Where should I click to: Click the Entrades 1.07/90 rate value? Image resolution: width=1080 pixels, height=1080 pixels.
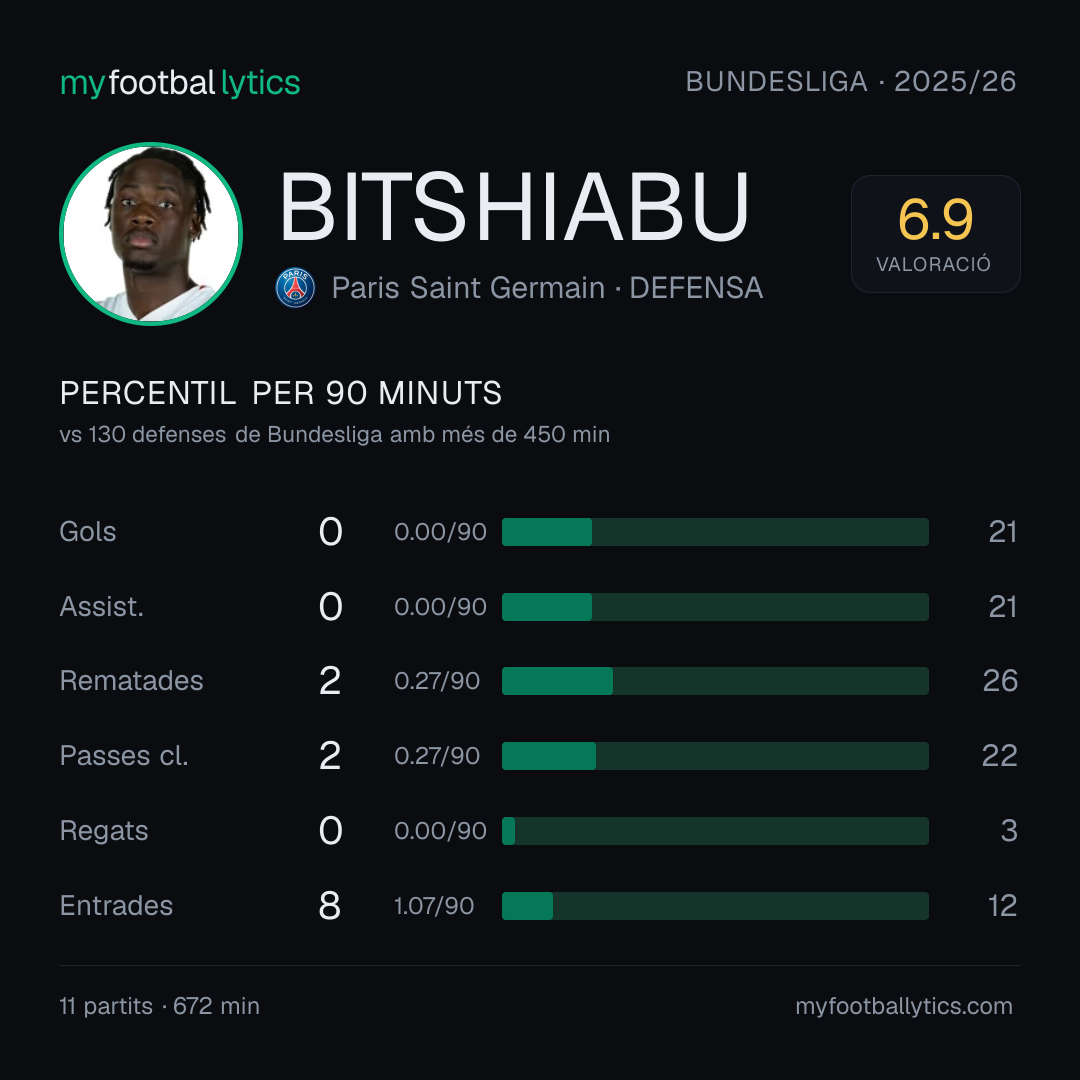click(x=434, y=906)
